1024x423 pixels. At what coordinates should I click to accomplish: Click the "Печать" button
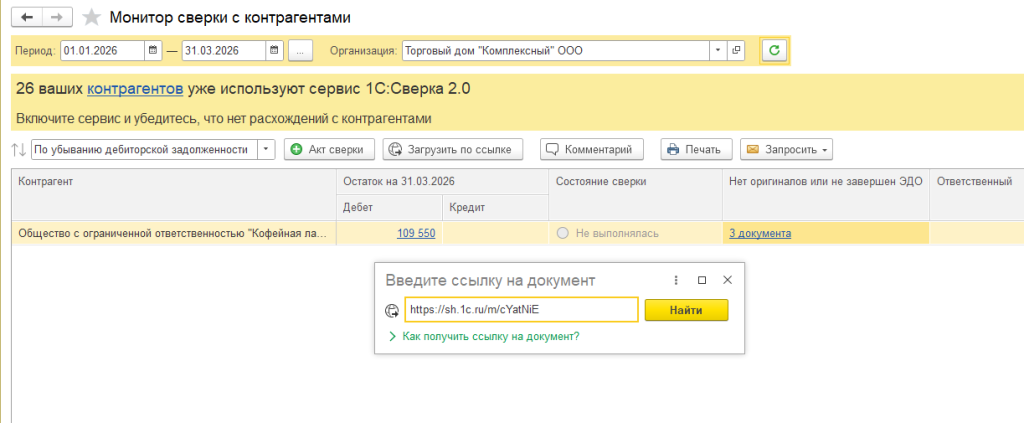pos(694,150)
